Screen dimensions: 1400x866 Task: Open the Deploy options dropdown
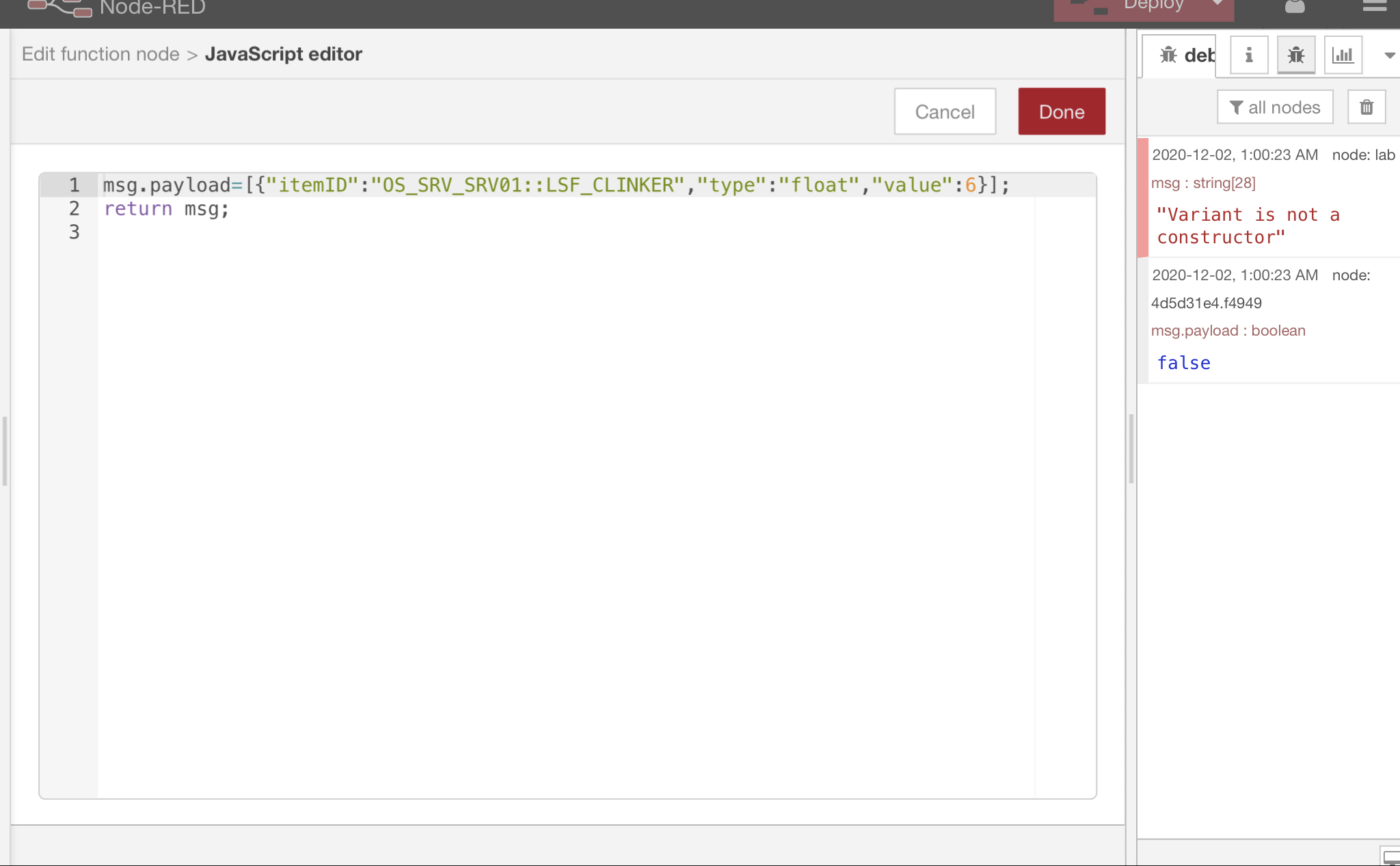[x=1219, y=5]
